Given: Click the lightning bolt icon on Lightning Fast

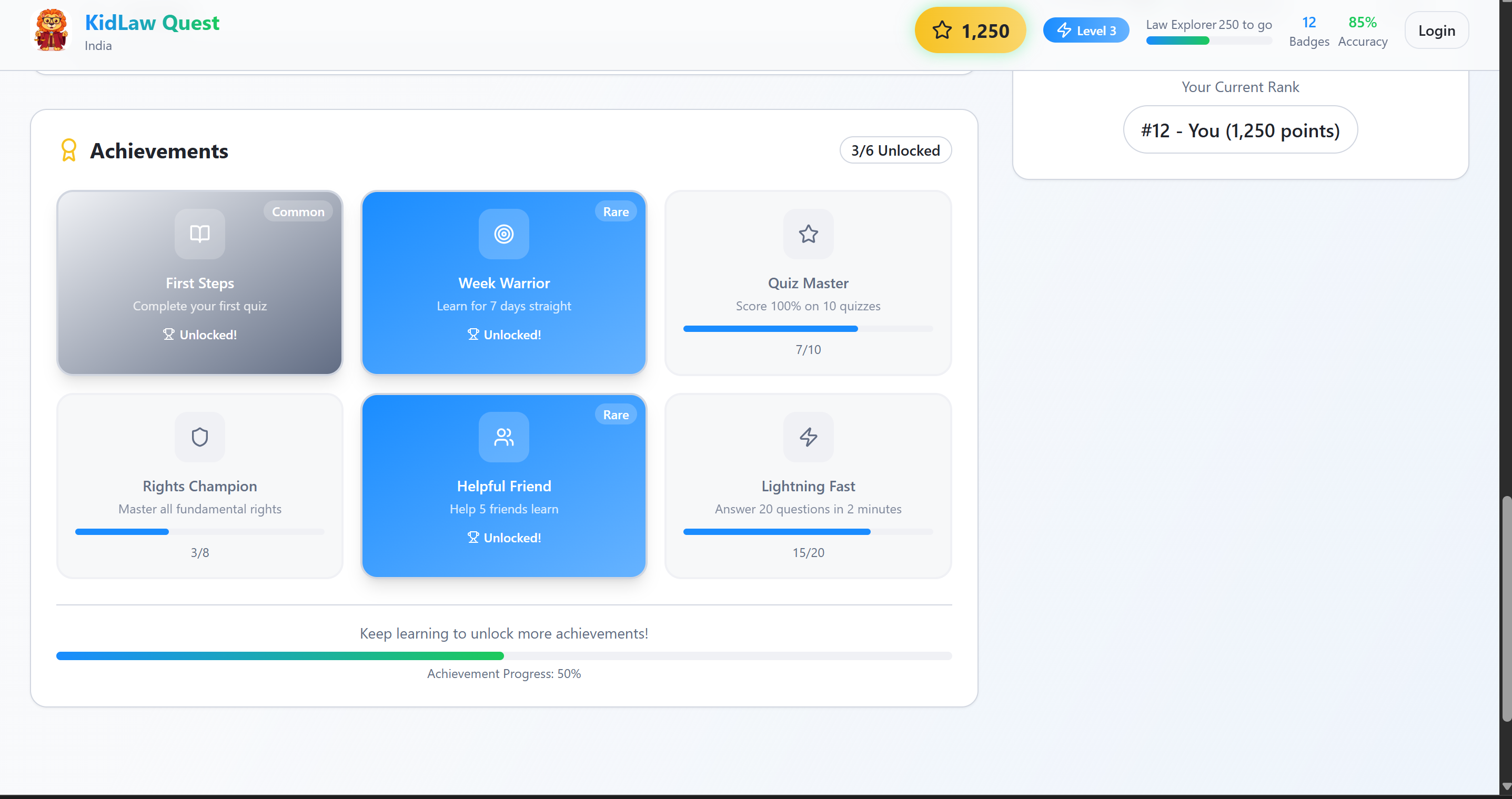Looking at the screenshot, I should [808, 437].
